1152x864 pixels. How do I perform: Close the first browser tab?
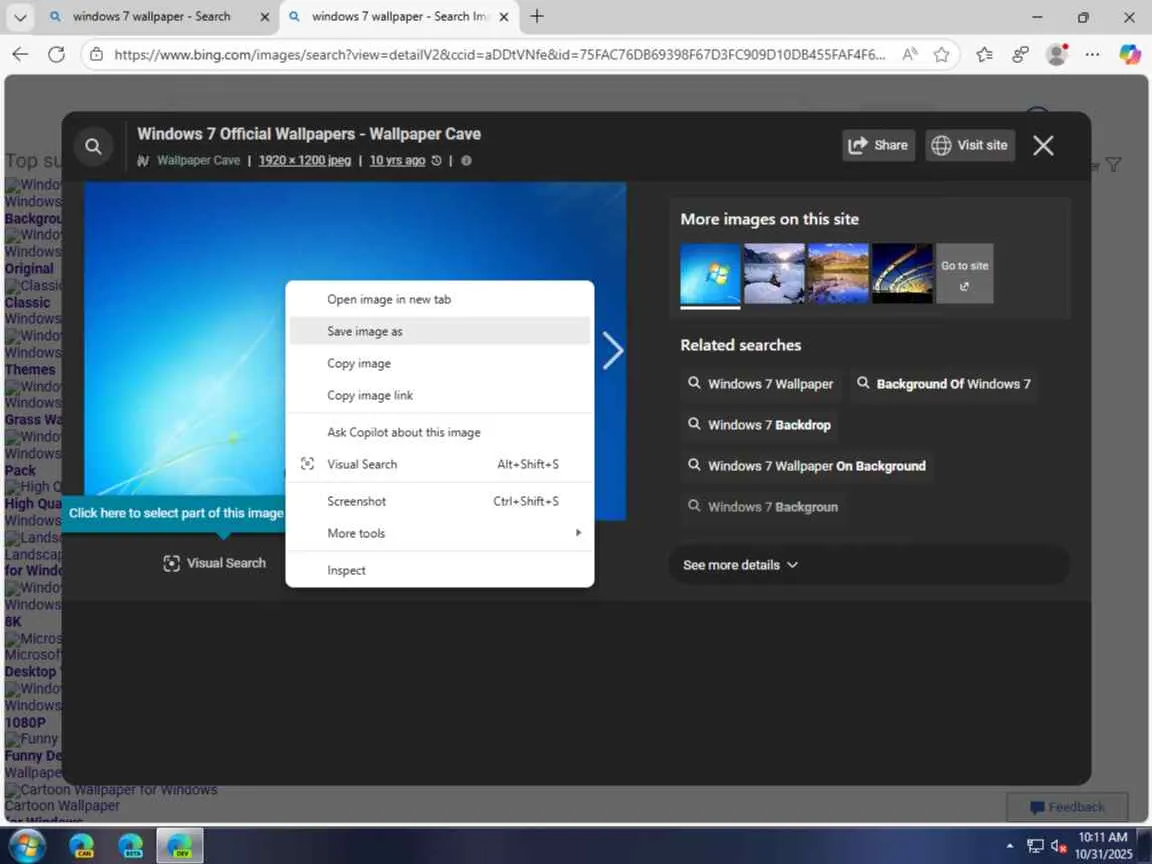coord(265,17)
